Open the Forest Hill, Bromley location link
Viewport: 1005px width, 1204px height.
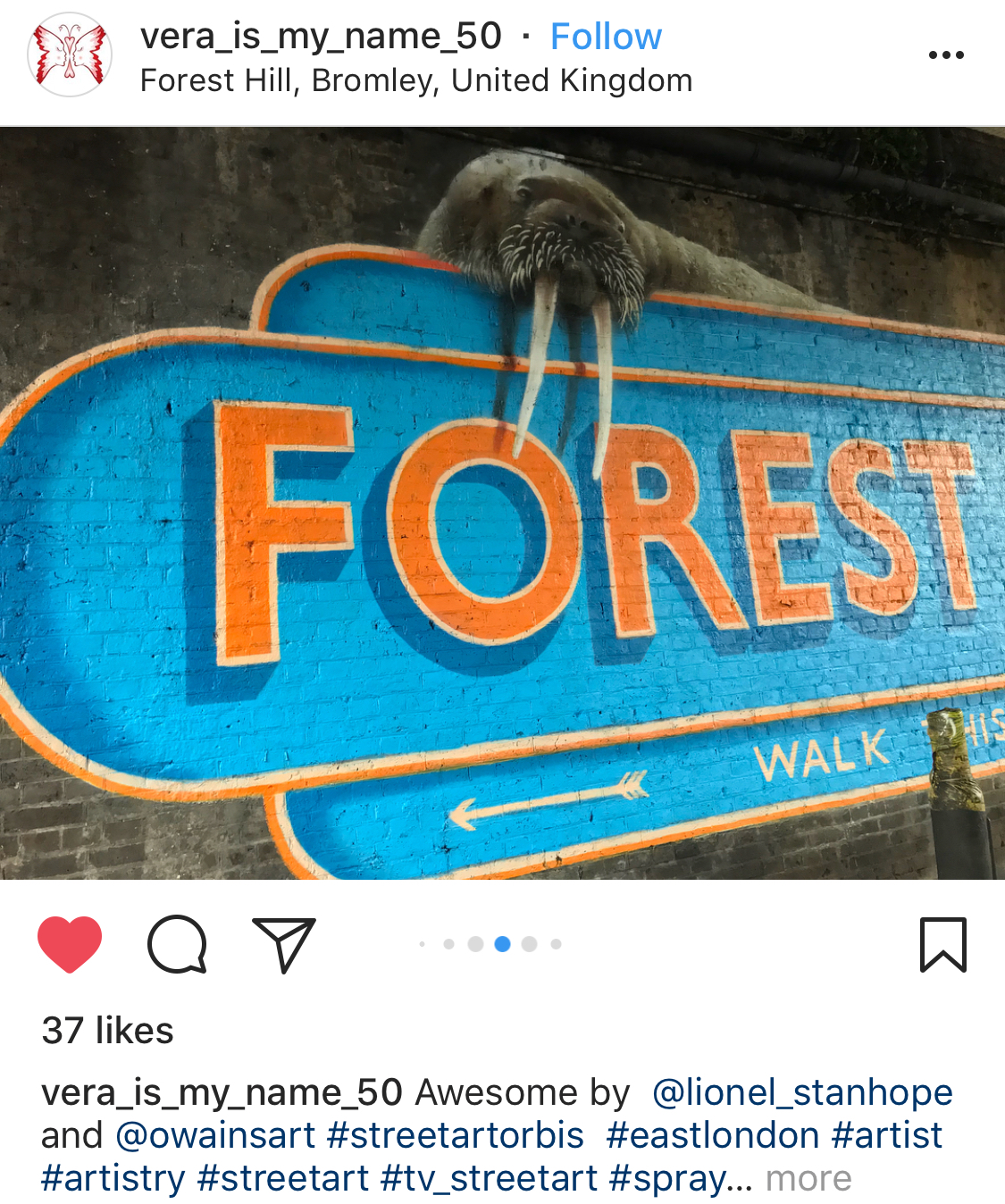(416, 80)
